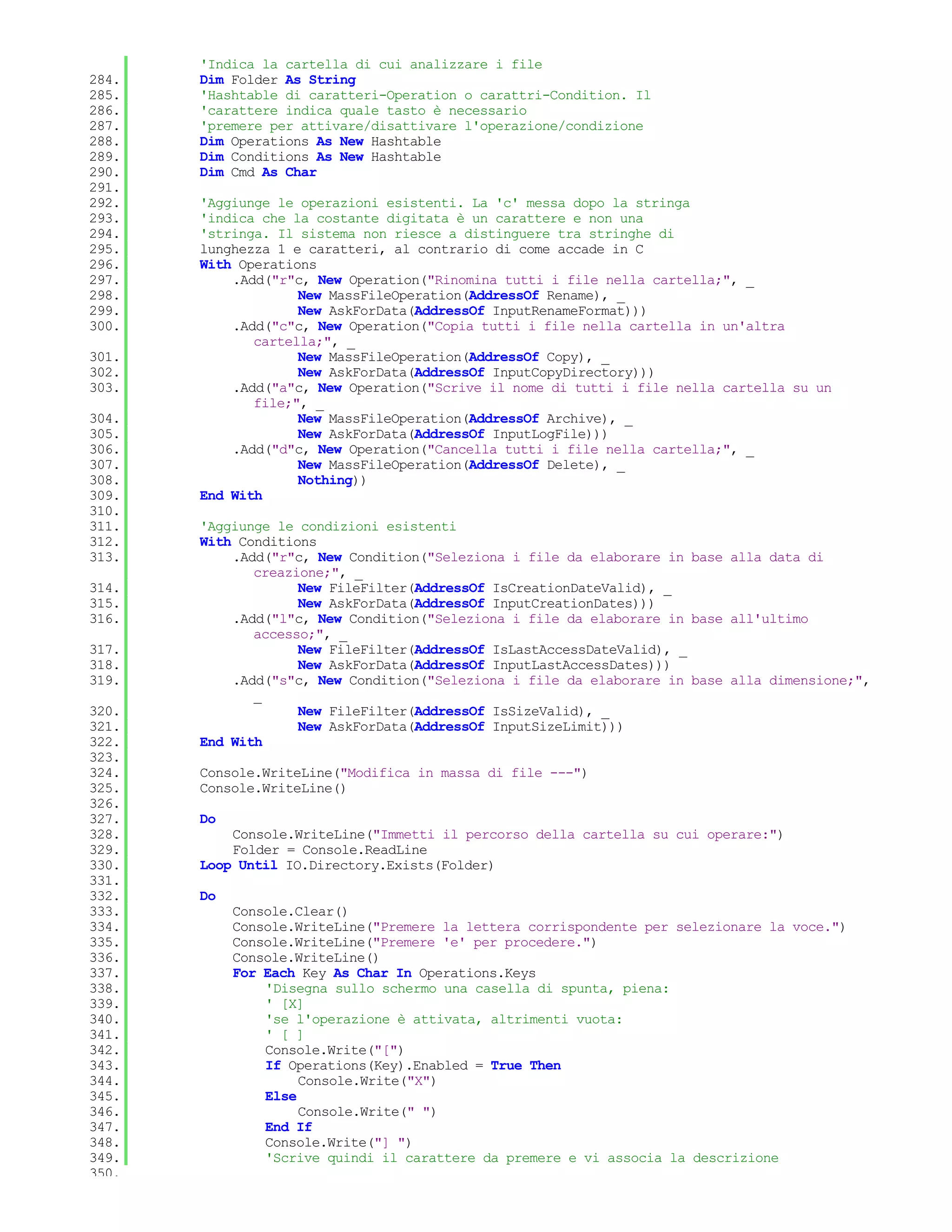Click 'IsCreationDateValid' identifier
The image size is (952, 1232).
[x=566, y=589]
